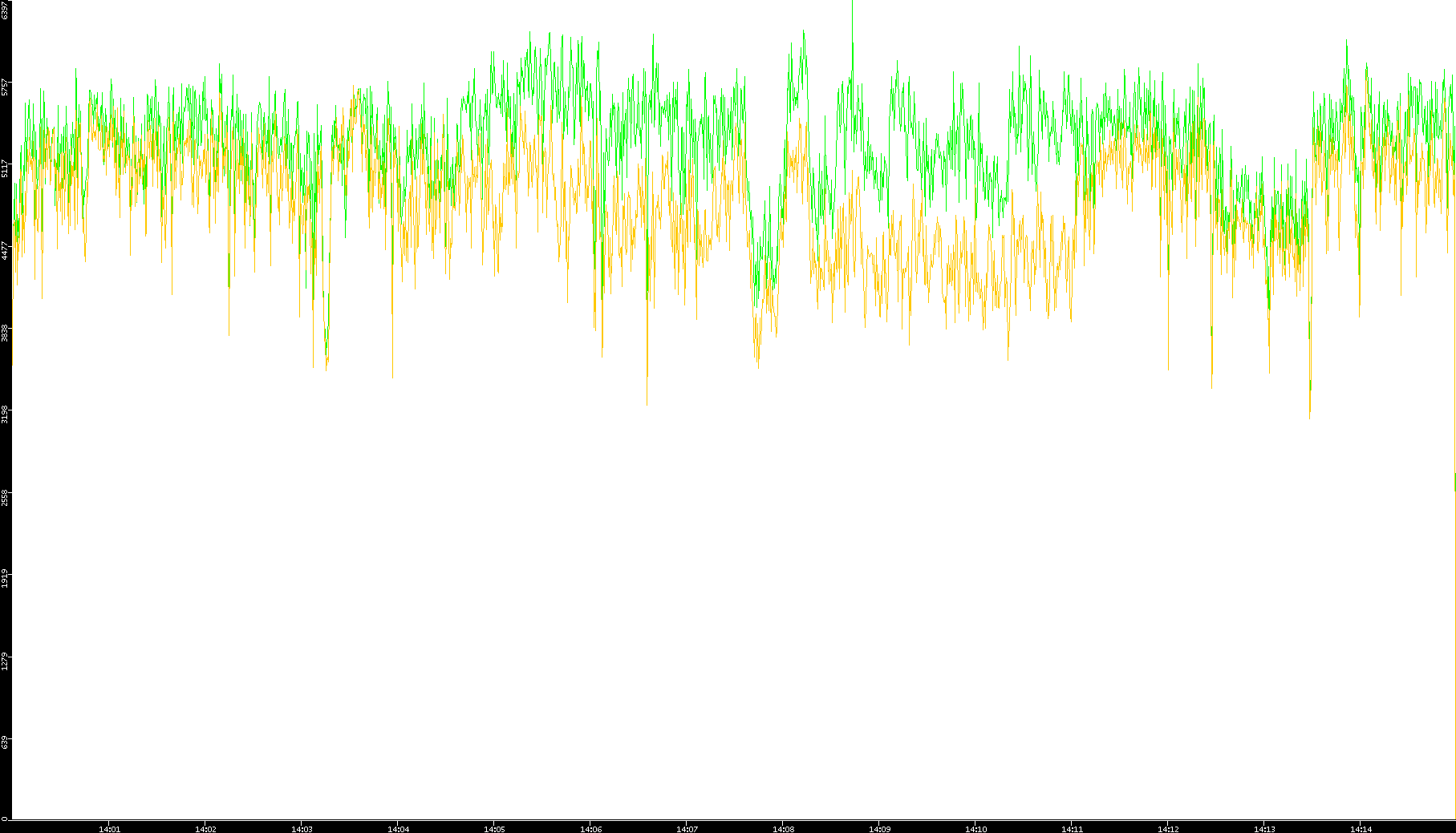The height and width of the screenshot is (833, 1456).
Task: Pick the 14:07 time marker
Action: [x=687, y=828]
